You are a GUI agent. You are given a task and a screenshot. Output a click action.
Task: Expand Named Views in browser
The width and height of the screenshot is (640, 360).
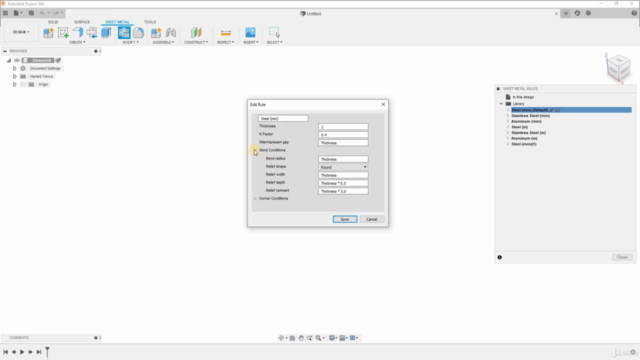point(15,76)
